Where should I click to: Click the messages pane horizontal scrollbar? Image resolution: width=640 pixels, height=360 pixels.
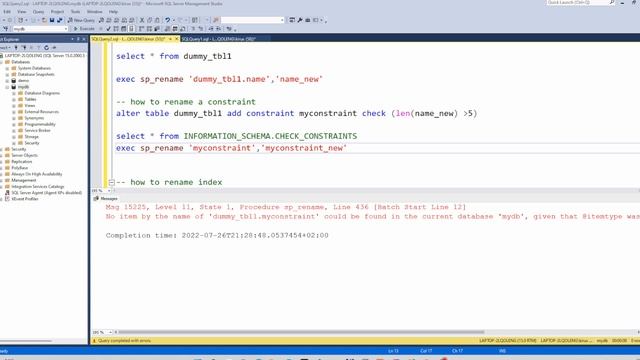point(301,332)
